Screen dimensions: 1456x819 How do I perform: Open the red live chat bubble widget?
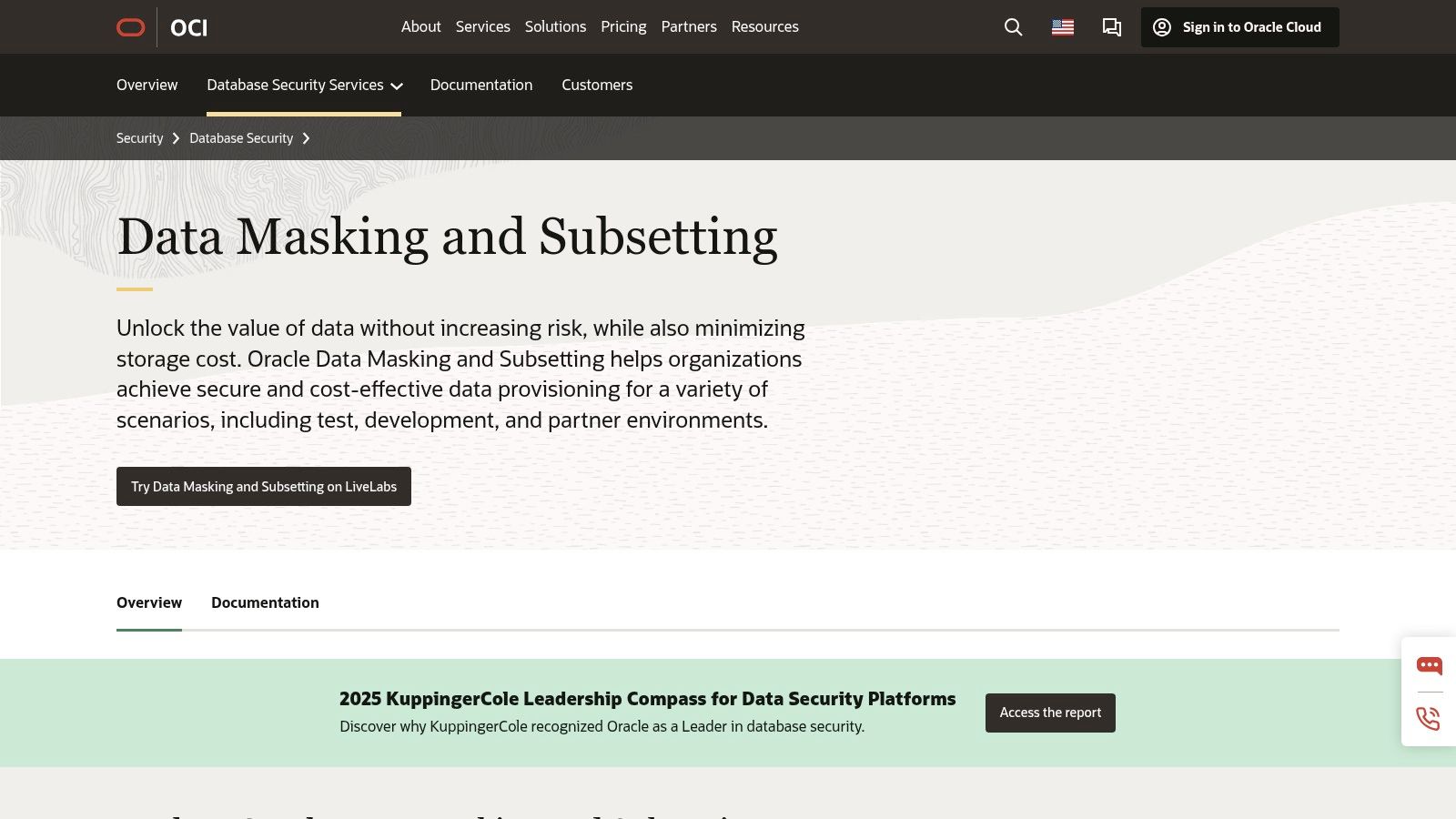coord(1429,665)
